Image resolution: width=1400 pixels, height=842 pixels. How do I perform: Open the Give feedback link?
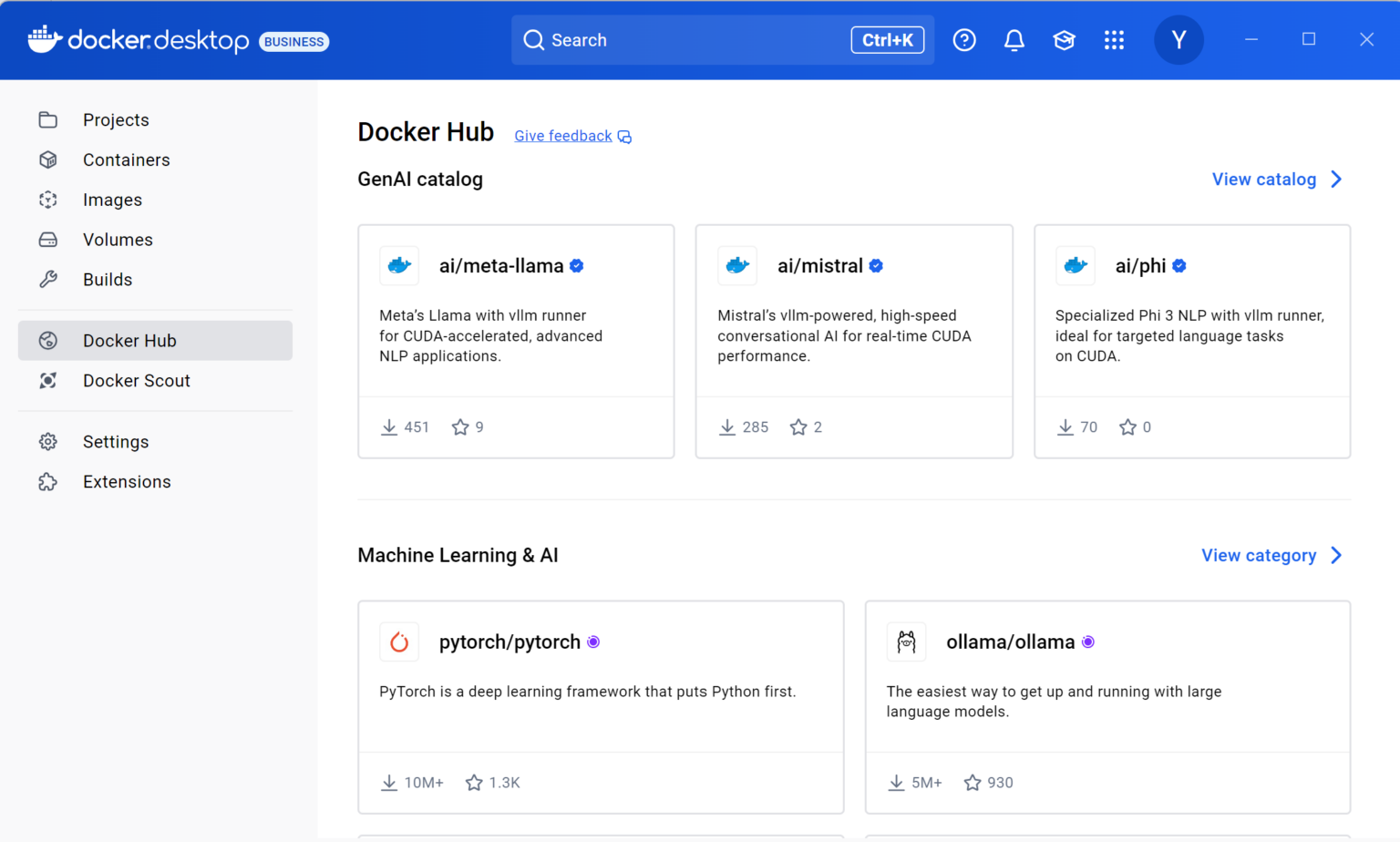[x=562, y=135]
